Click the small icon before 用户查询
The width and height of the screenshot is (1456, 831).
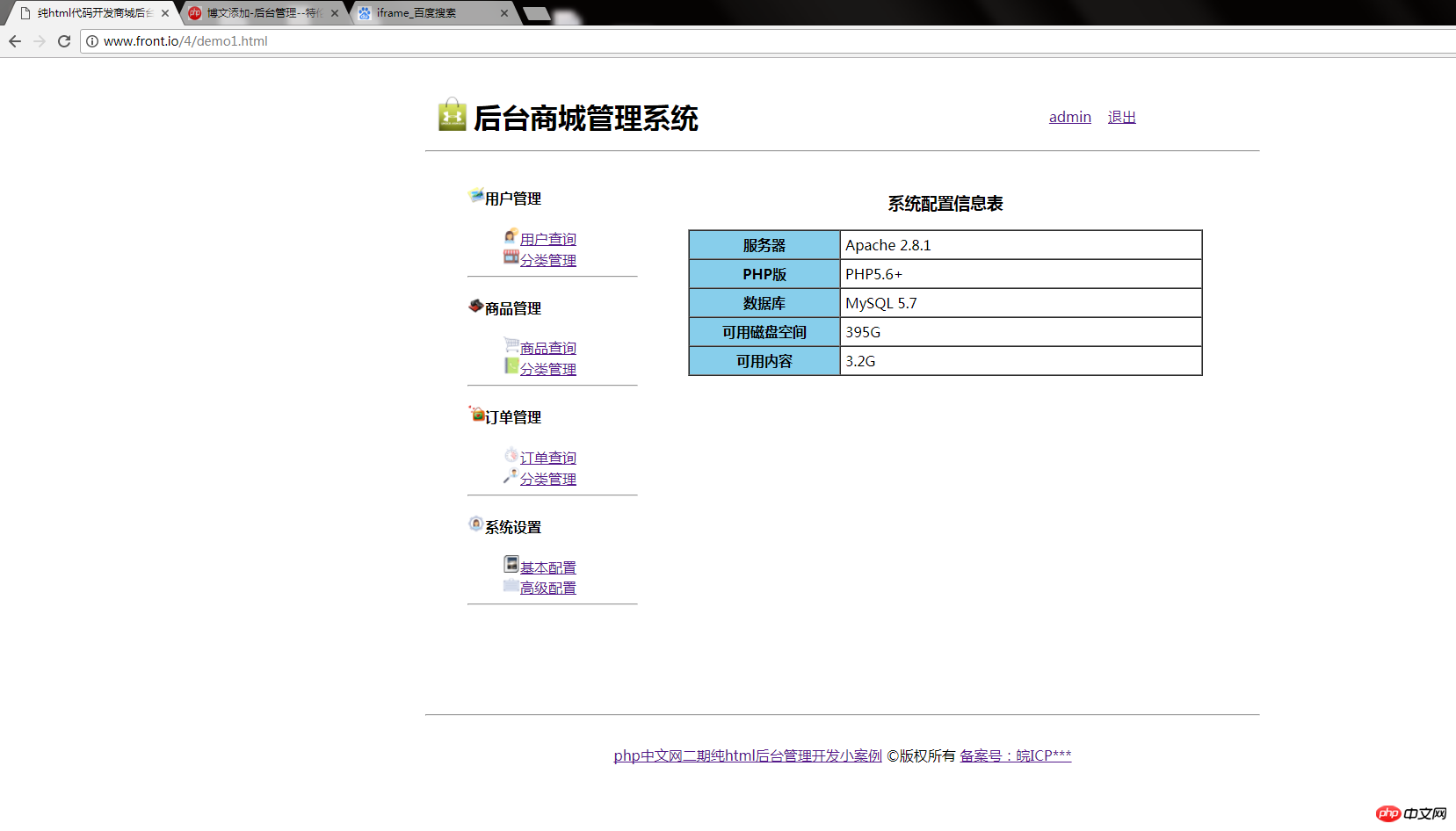[x=511, y=235]
